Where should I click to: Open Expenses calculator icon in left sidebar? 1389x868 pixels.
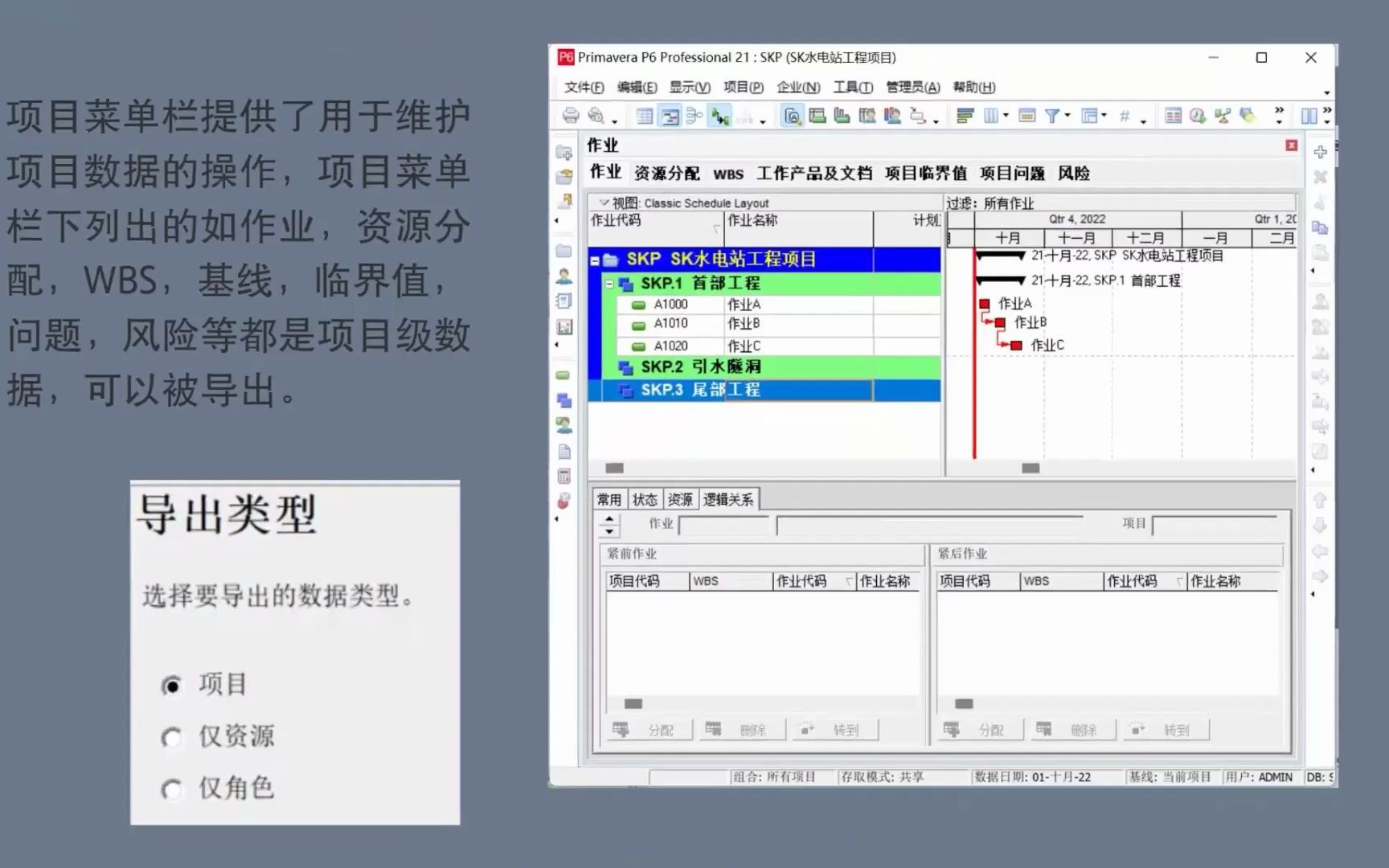tap(564, 476)
